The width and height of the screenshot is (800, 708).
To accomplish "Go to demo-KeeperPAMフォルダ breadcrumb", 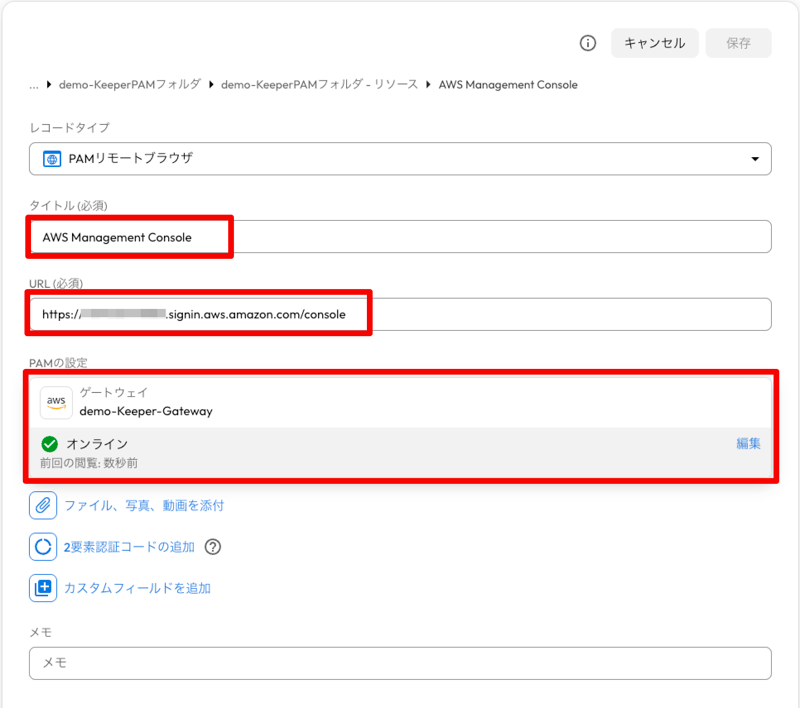I will point(130,85).
